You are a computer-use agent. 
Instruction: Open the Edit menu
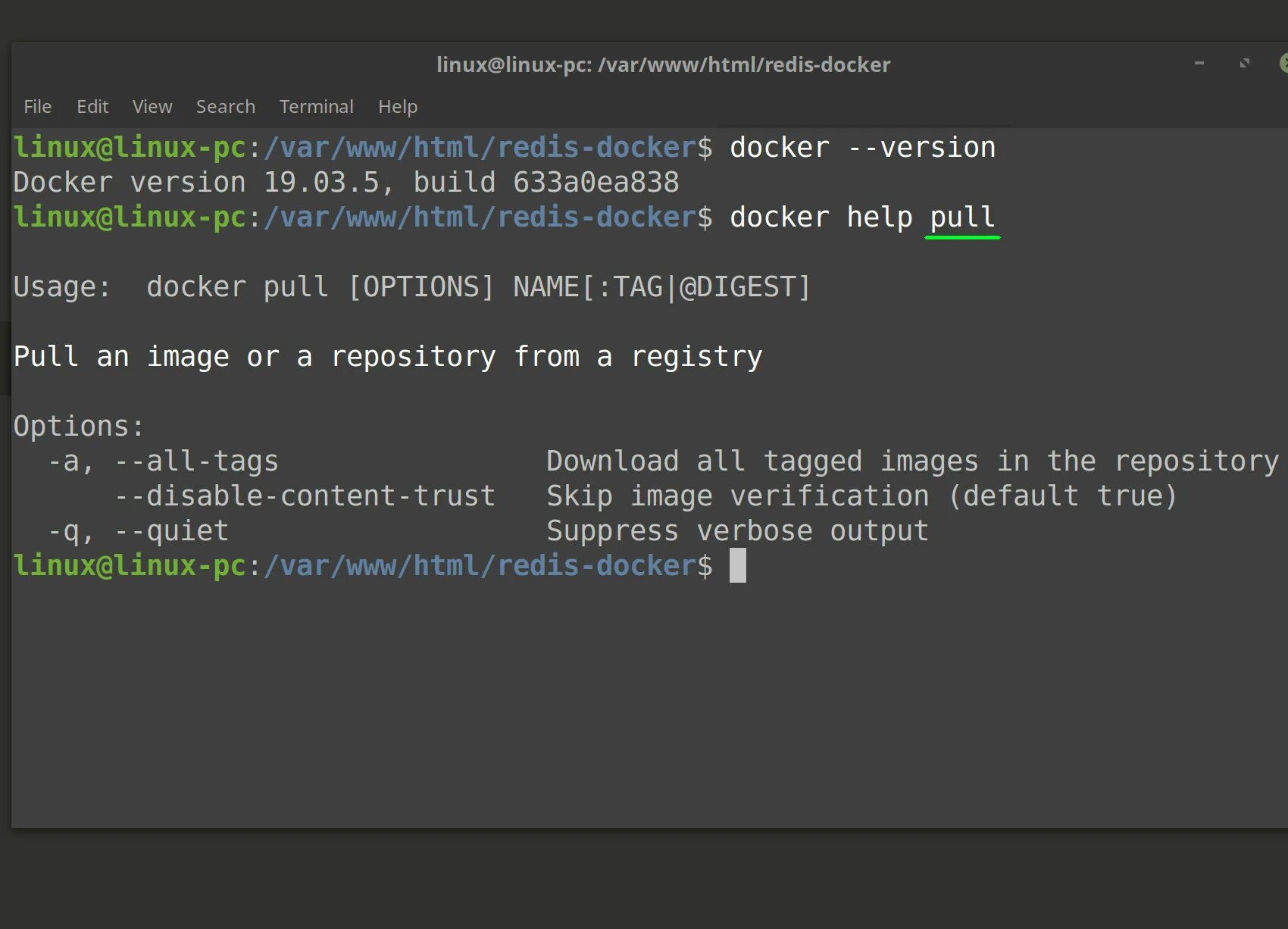[x=92, y=107]
